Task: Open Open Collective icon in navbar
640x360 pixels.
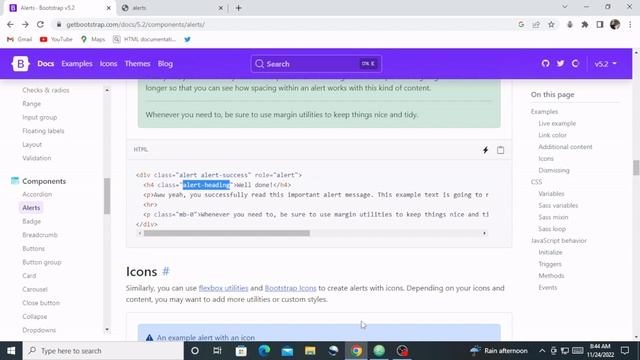Action: pyautogui.click(x=575, y=64)
